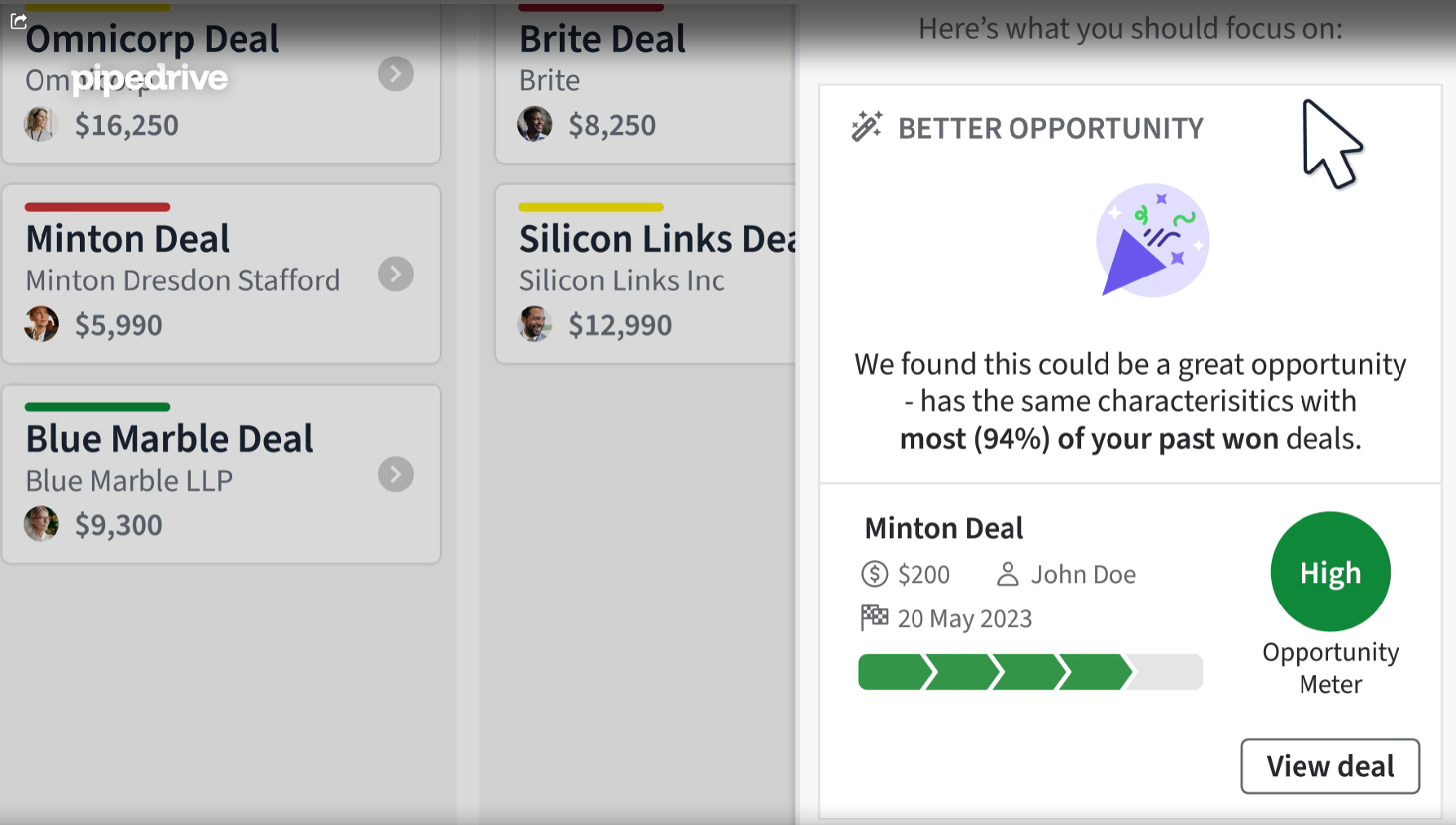1456x825 pixels.
Task: Click the party popper celebration illustration
Action: (x=1152, y=240)
